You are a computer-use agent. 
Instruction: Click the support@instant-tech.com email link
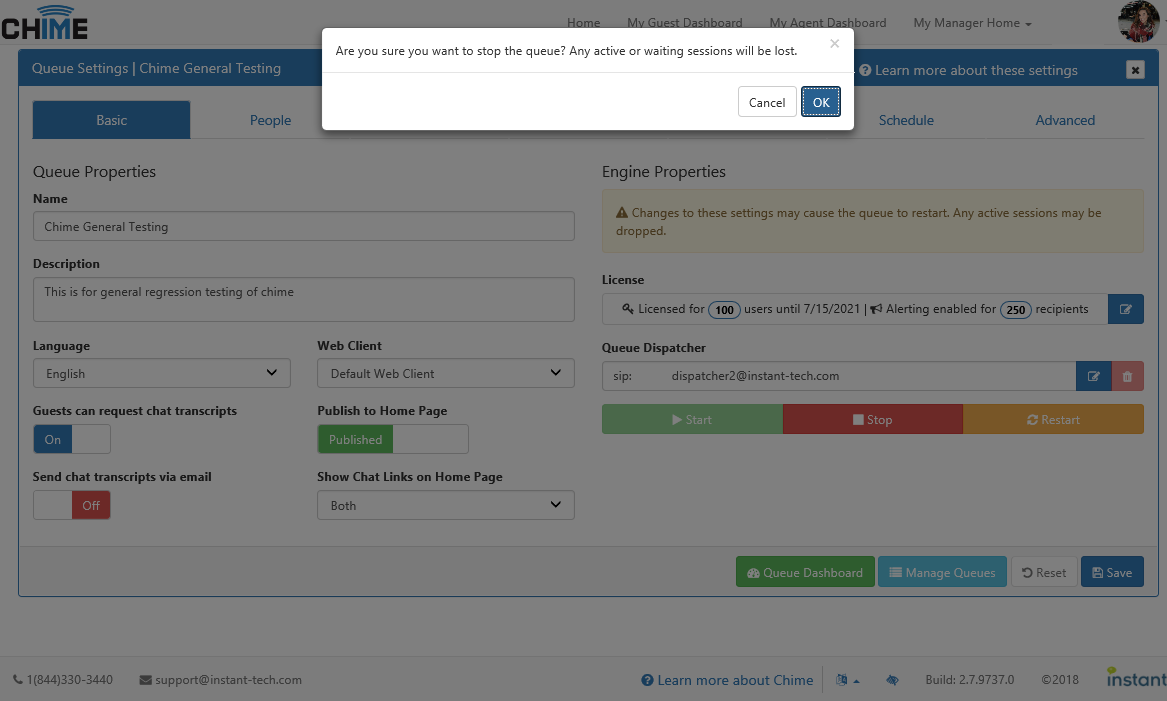221,679
